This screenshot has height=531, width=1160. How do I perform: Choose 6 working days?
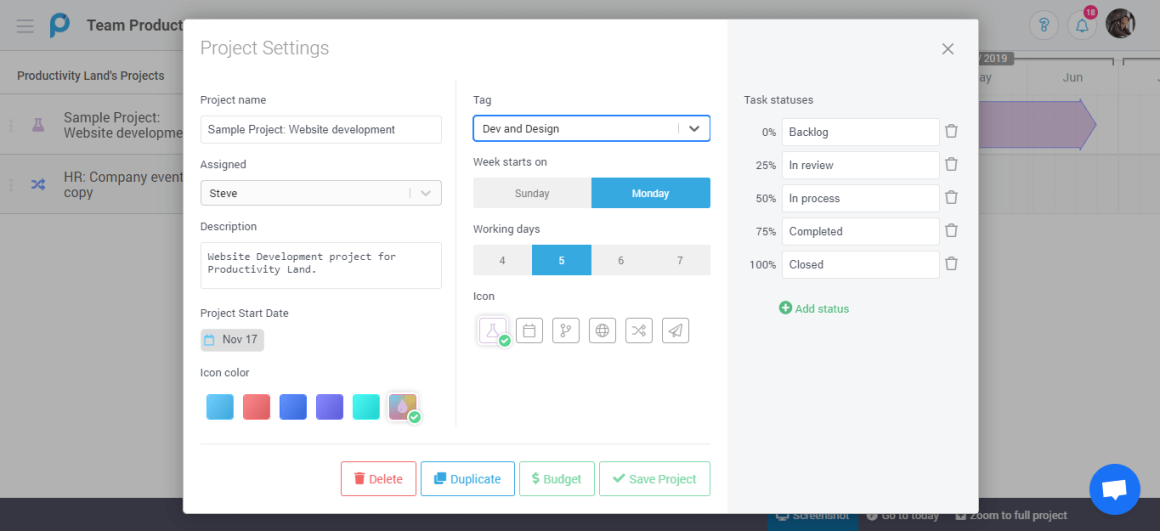[x=621, y=260]
